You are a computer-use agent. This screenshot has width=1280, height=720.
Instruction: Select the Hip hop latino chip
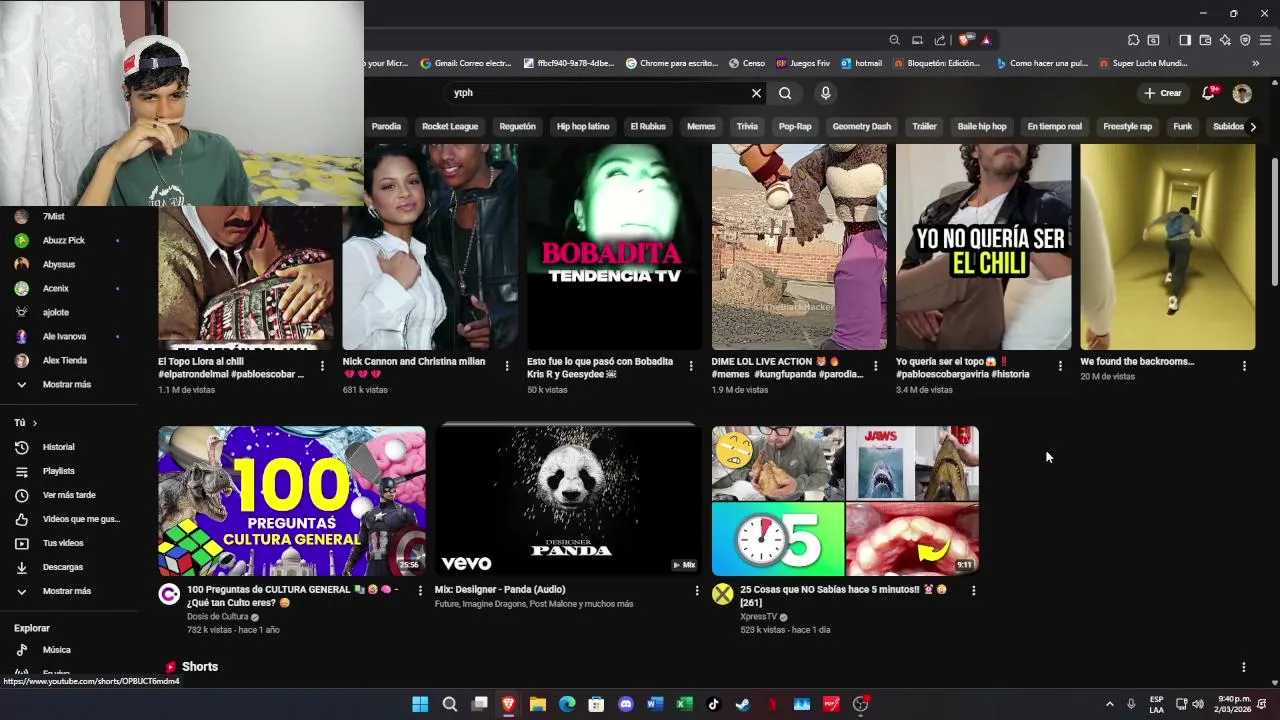pos(583,127)
